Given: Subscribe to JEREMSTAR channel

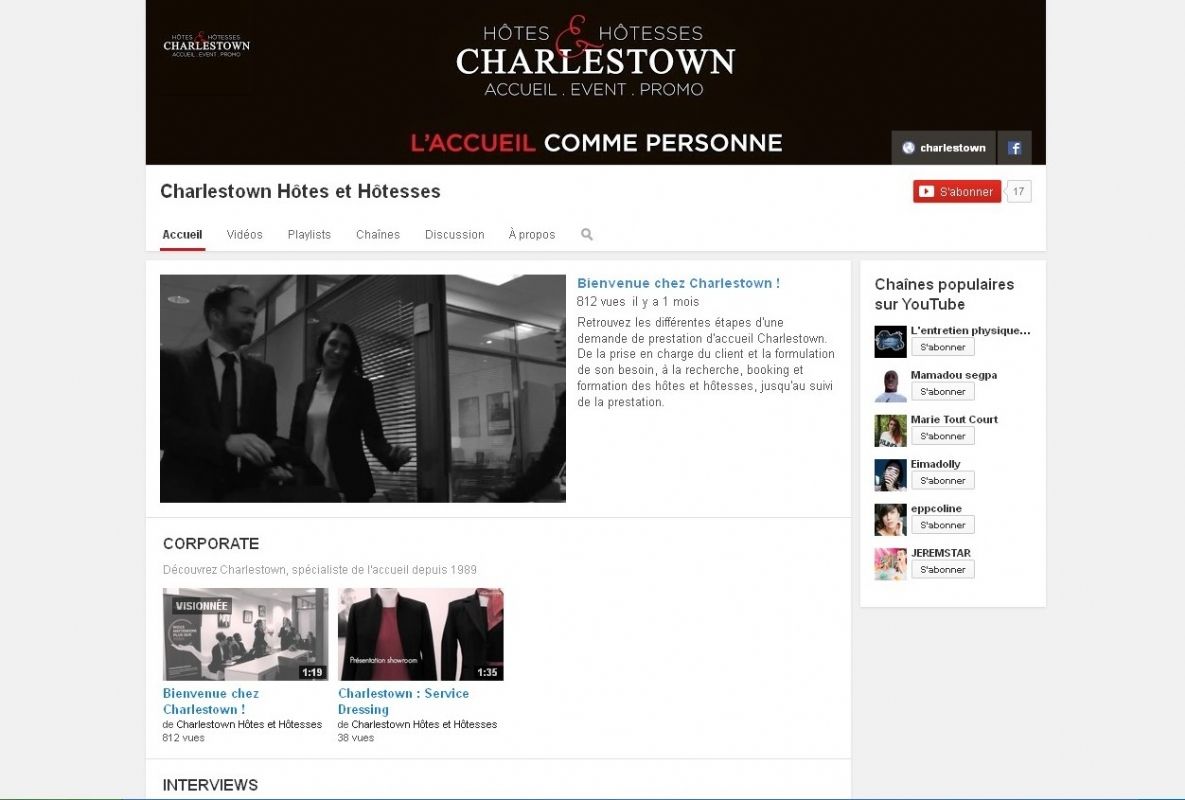Looking at the screenshot, I should pyautogui.click(x=942, y=570).
